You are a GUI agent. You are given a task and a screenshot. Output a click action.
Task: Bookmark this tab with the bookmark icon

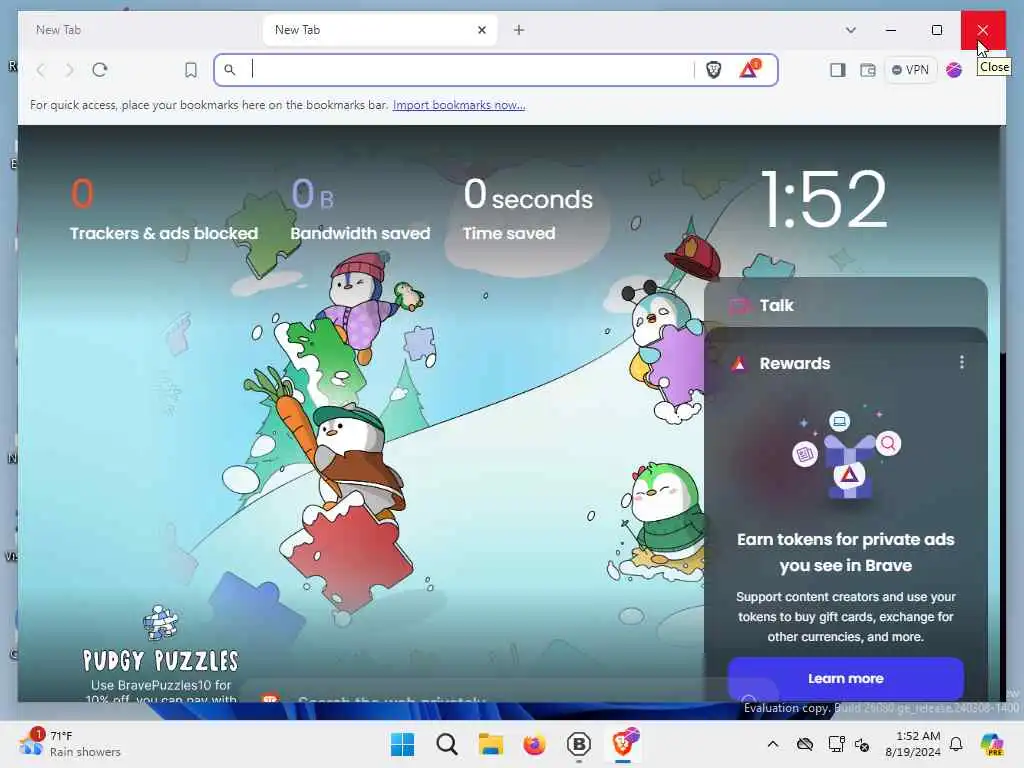pos(191,70)
